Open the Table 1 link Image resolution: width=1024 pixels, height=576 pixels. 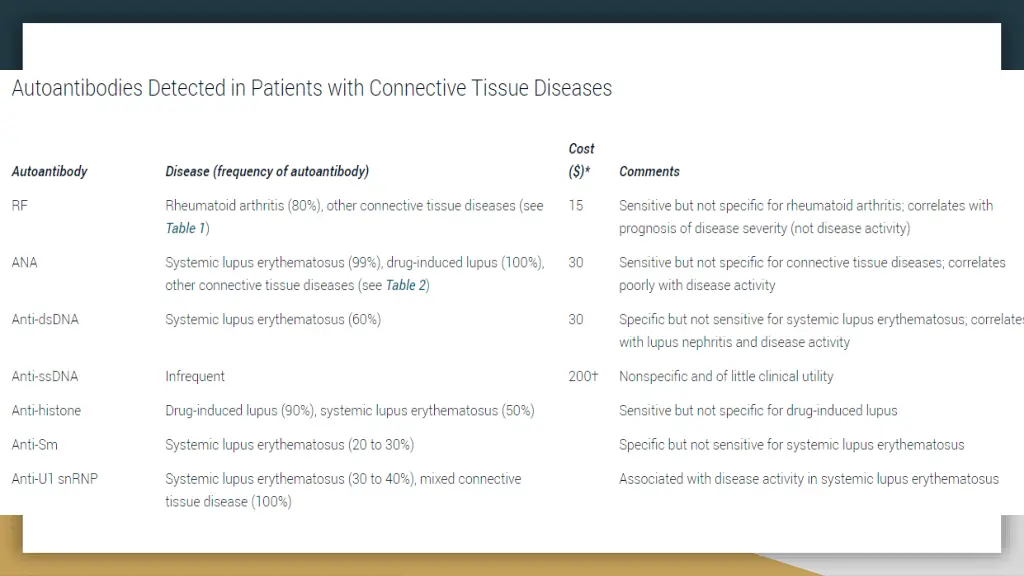tap(185, 229)
